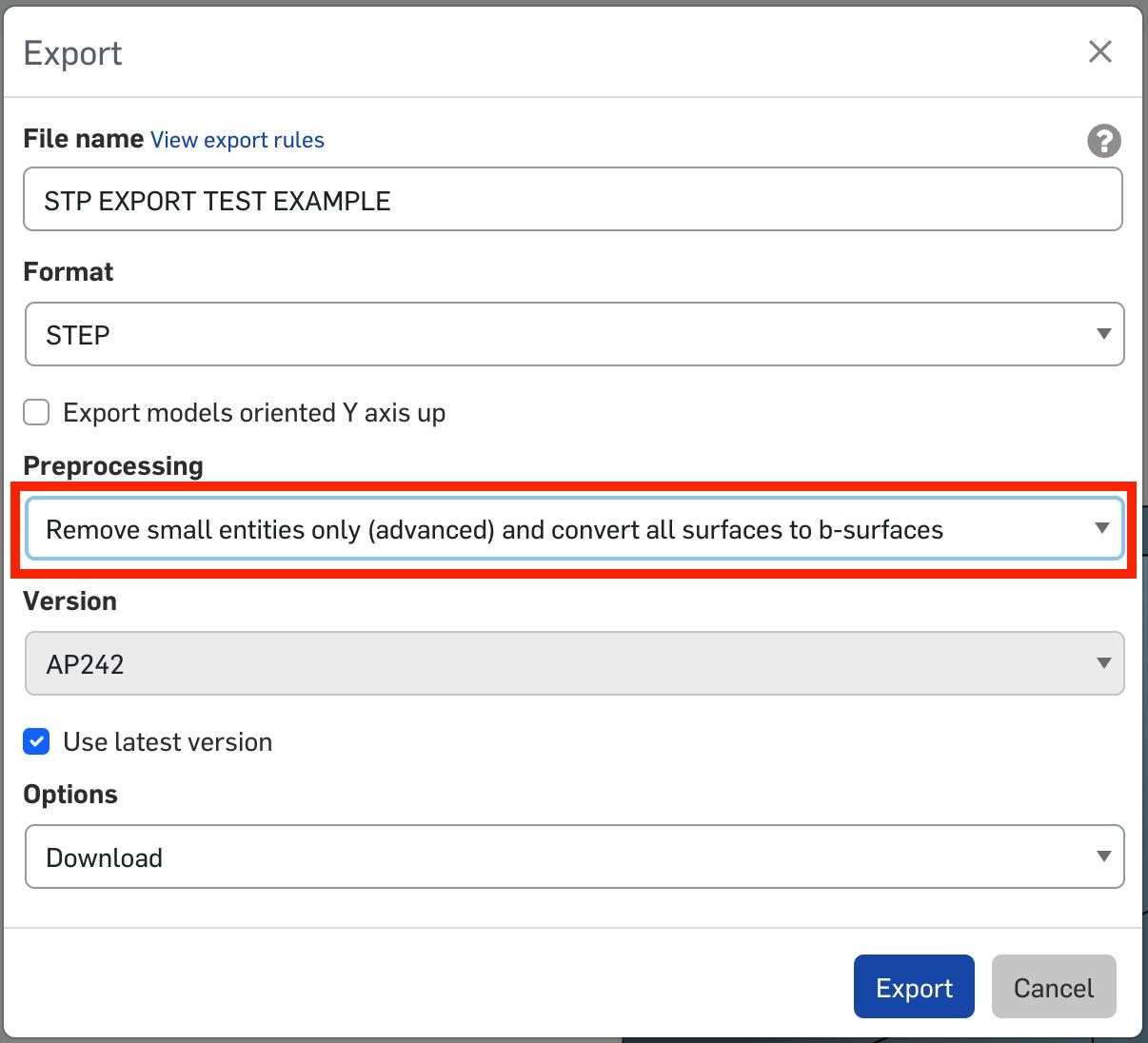Click the arrow icon on the Options selector
1148x1043 pixels.
click(x=1103, y=856)
